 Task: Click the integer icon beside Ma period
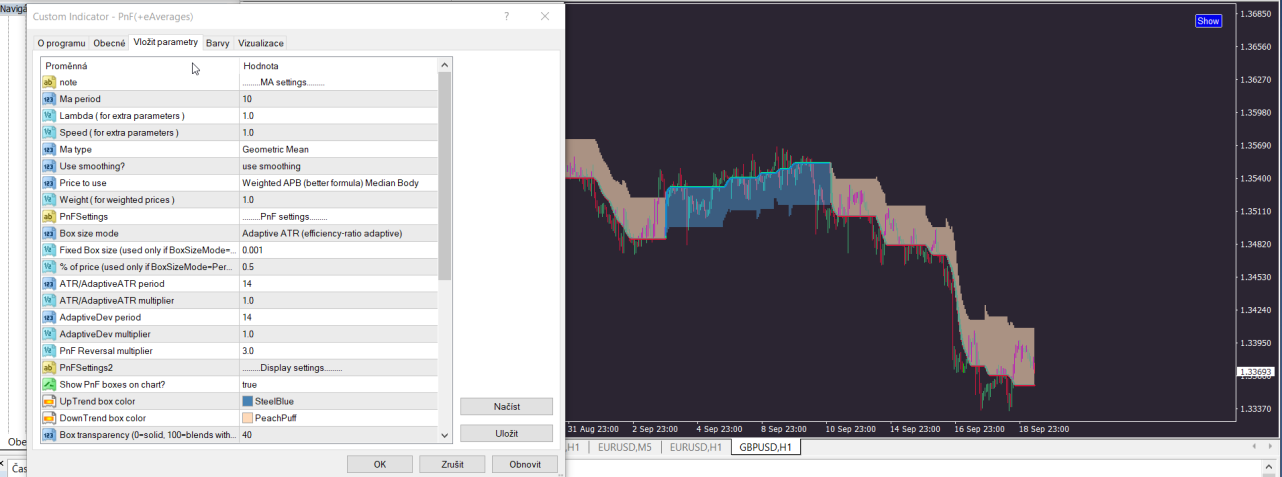(49, 99)
